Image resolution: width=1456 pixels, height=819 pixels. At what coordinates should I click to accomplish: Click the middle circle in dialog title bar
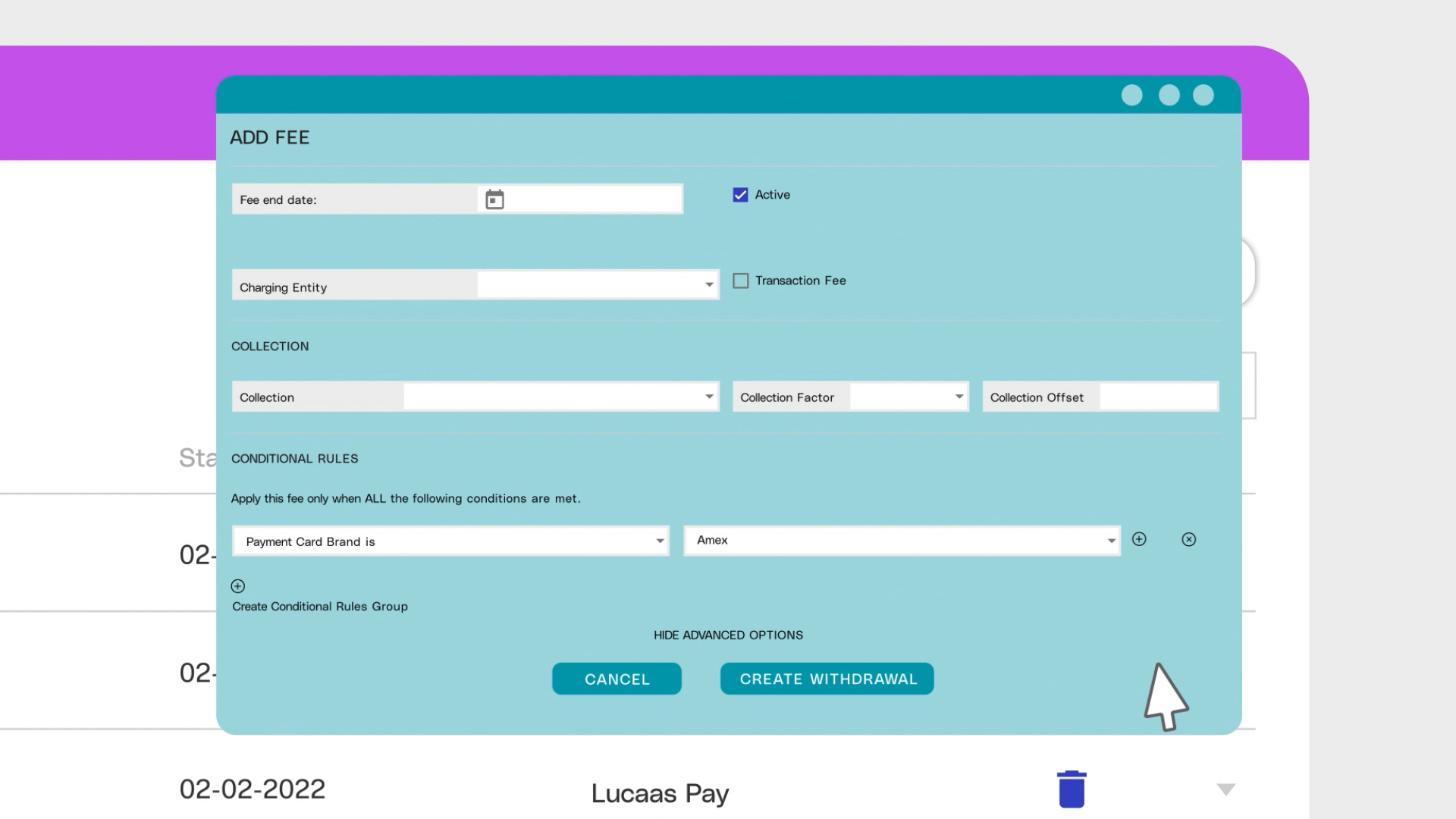click(x=1169, y=95)
